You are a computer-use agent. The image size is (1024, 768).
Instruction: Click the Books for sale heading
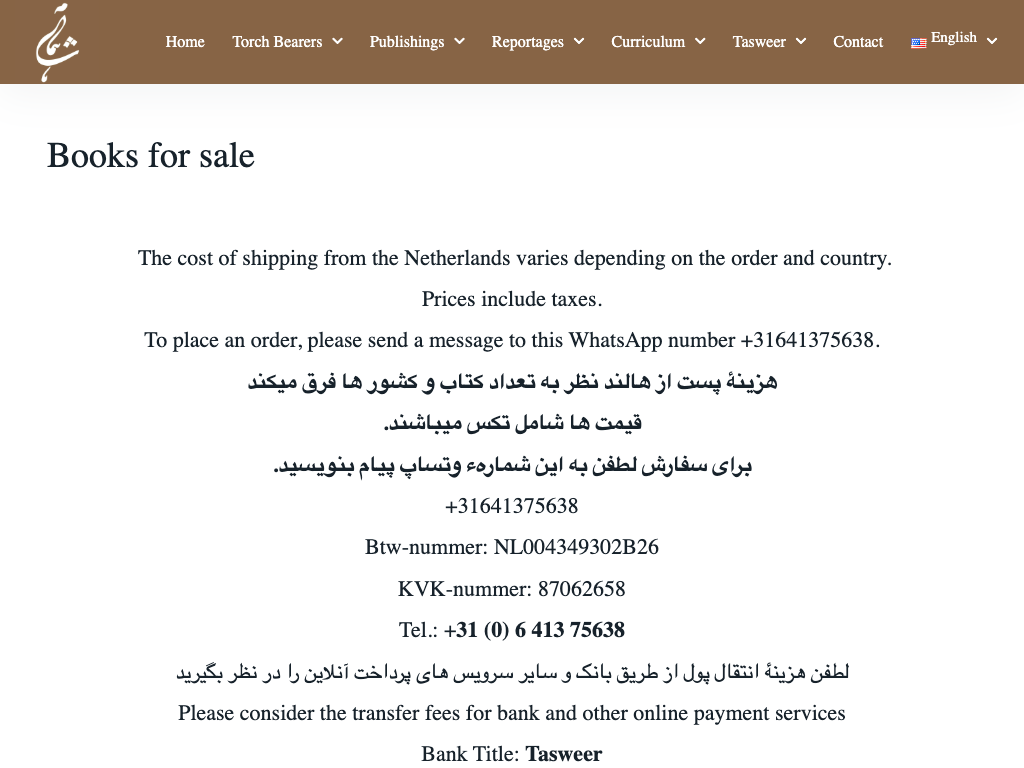[x=151, y=155]
